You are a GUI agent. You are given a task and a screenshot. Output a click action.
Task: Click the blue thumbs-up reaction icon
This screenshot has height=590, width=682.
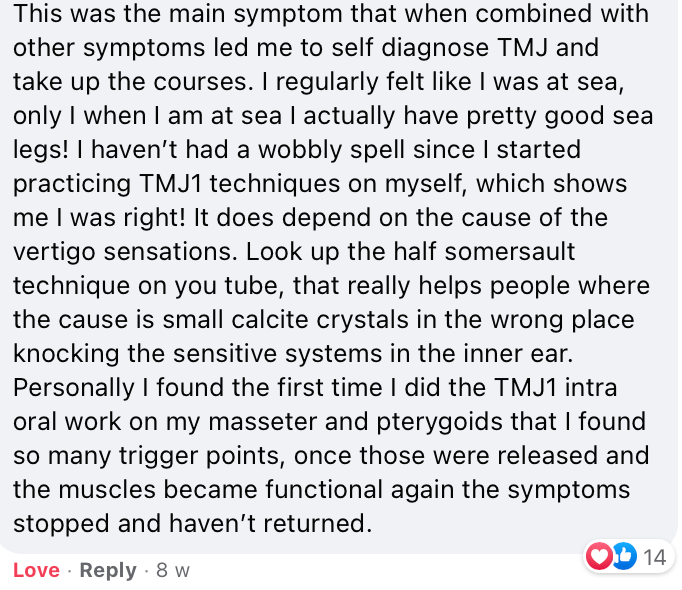pyautogui.click(x=625, y=556)
